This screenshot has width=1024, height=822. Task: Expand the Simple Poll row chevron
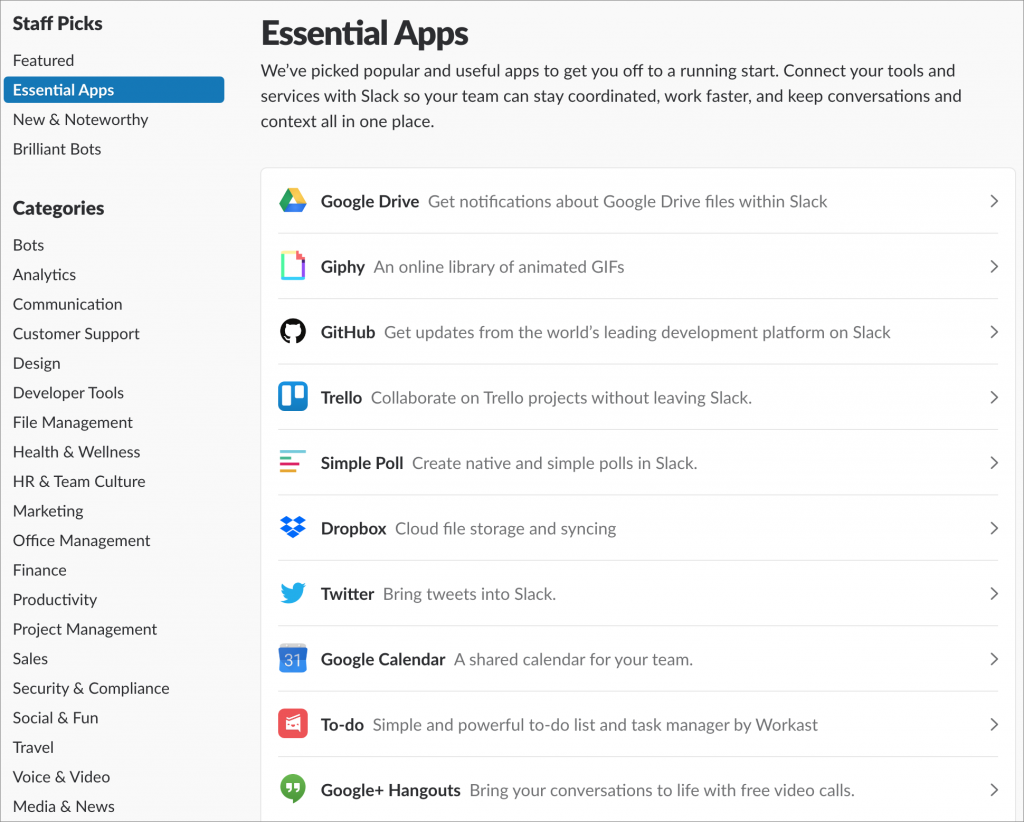click(x=994, y=463)
